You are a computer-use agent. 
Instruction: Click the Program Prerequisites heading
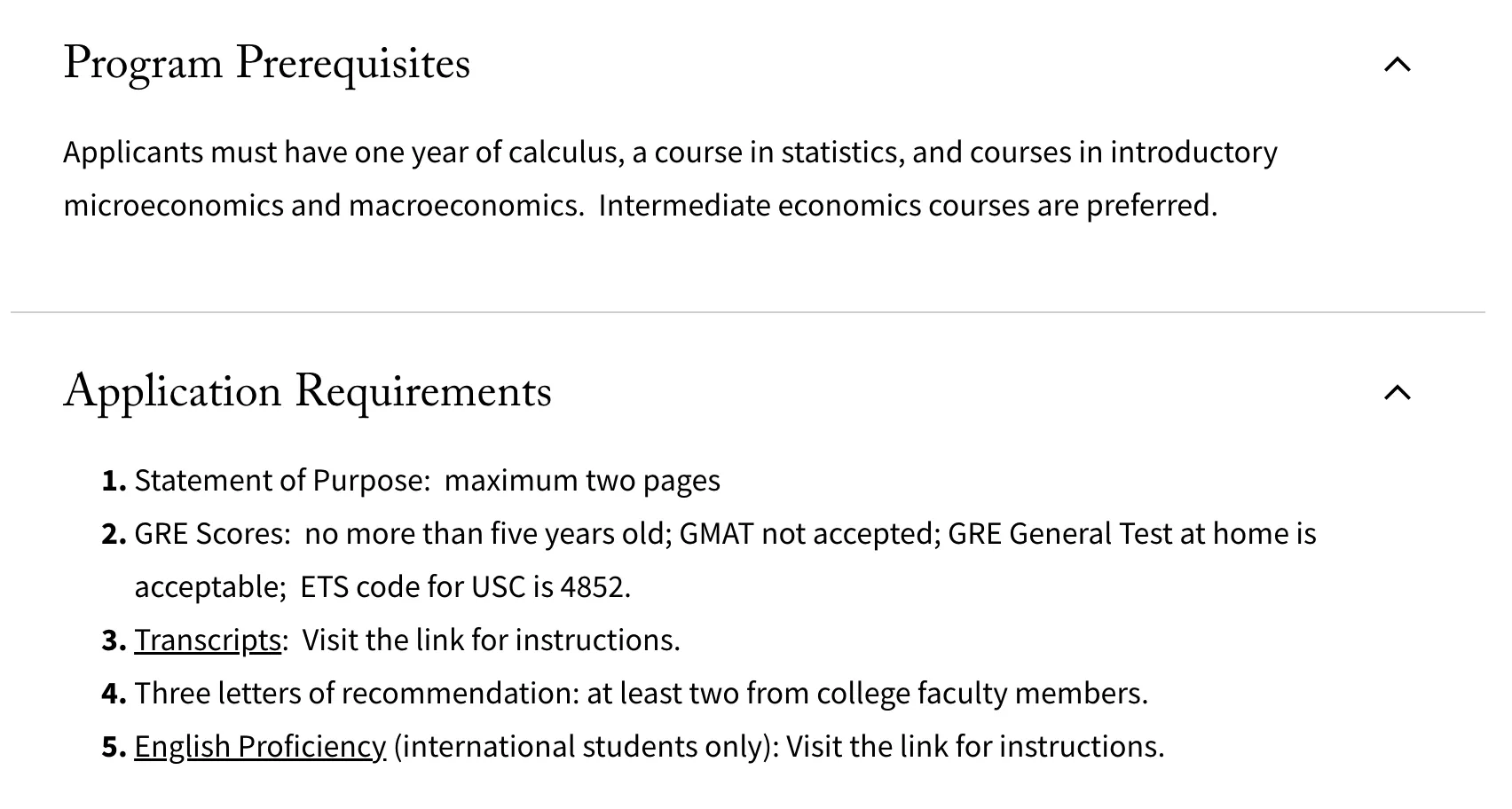click(x=266, y=64)
